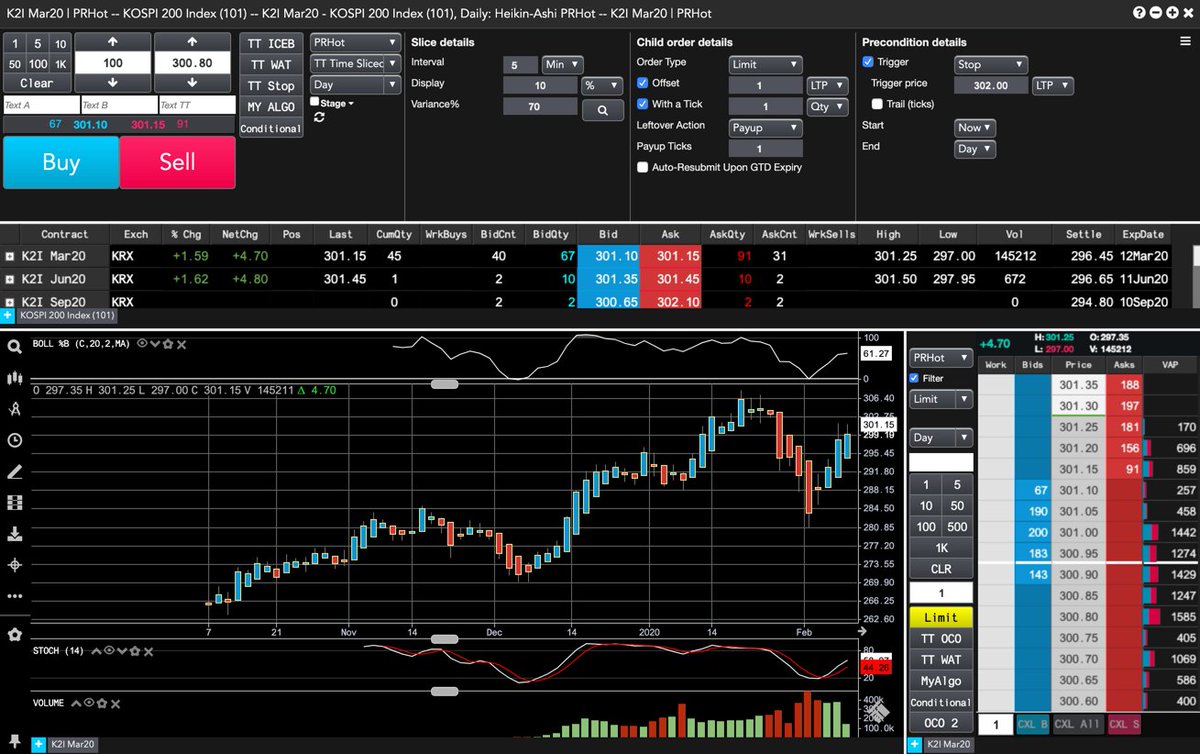Toggle the crosshair cursor tool
This screenshot has height=754, width=1200.
pos(14,565)
